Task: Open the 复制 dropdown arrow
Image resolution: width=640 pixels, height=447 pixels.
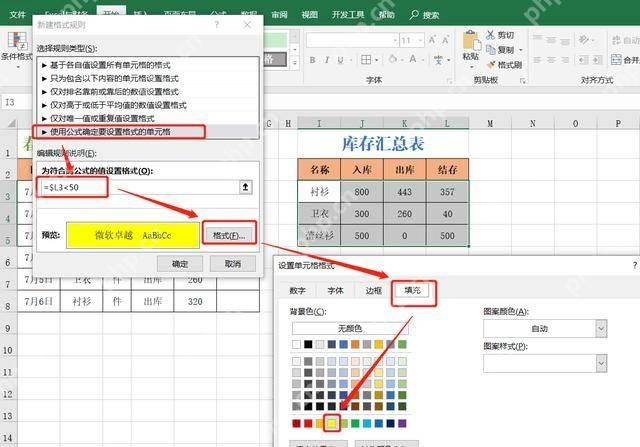Action: [x=521, y=50]
